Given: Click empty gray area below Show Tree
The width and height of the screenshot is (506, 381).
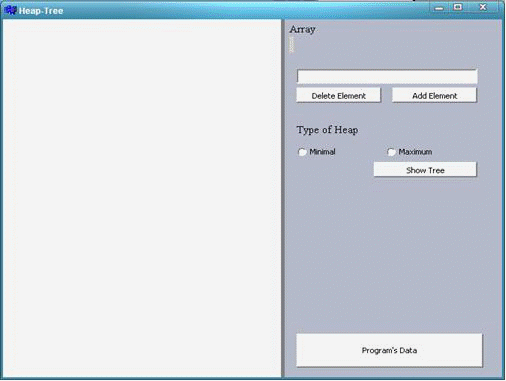Looking at the screenshot, I should coord(390,253).
